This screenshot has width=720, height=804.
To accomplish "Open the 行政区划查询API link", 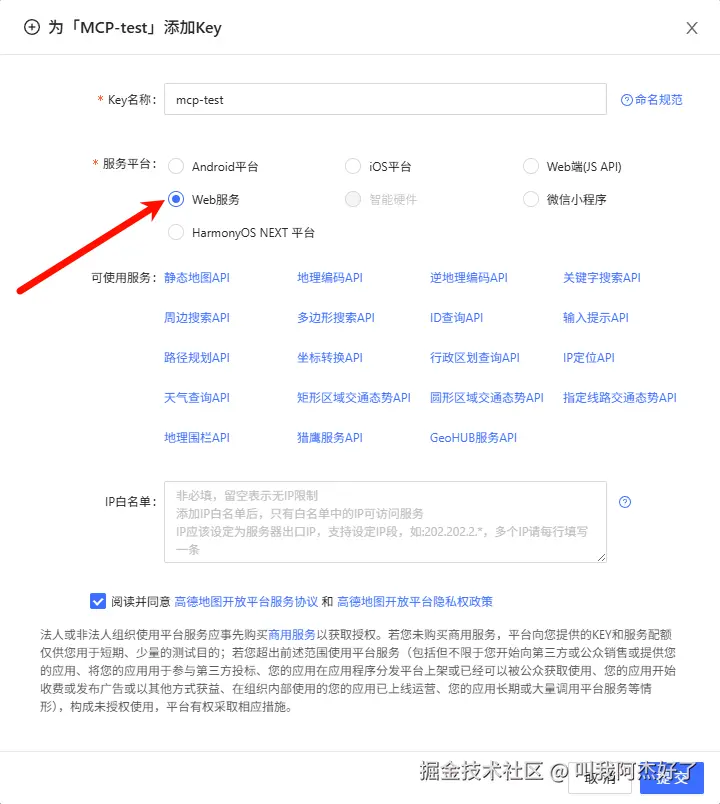I will tap(475, 358).
